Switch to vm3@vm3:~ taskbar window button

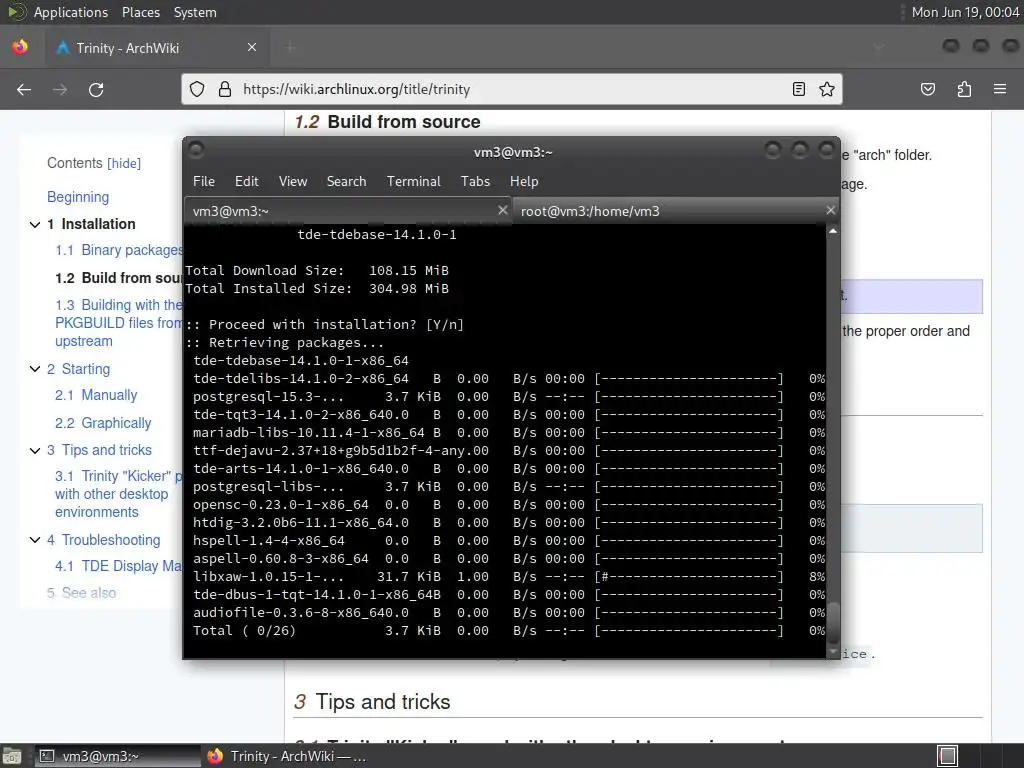click(x=118, y=756)
